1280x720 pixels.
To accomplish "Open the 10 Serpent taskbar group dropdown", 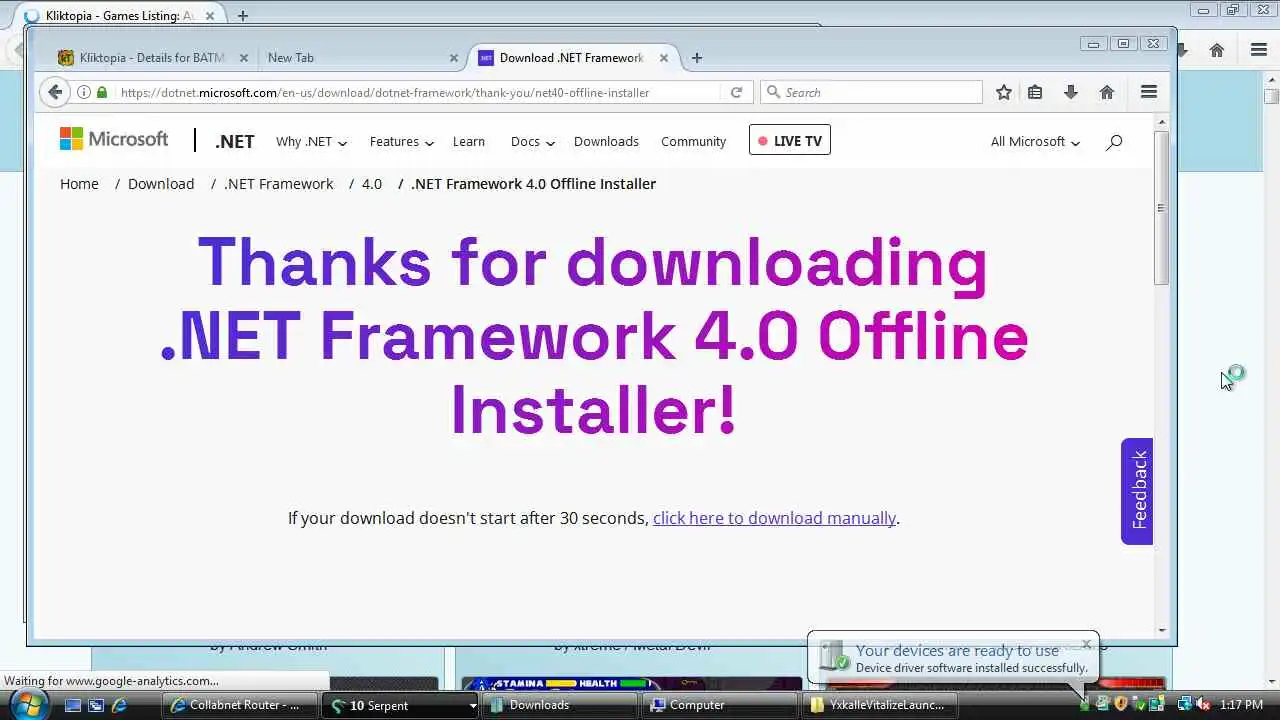I will tap(473, 705).
